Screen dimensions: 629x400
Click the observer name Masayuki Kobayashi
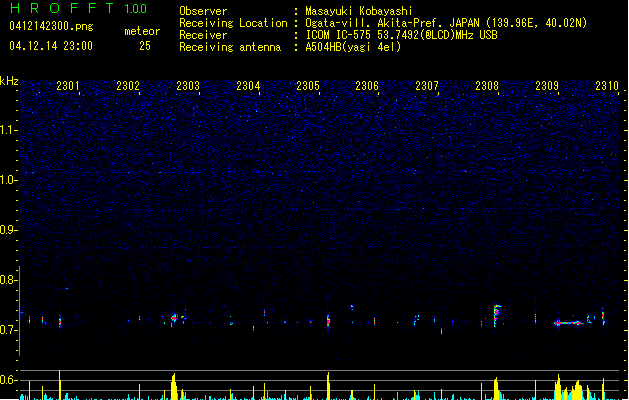pos(359,11)
